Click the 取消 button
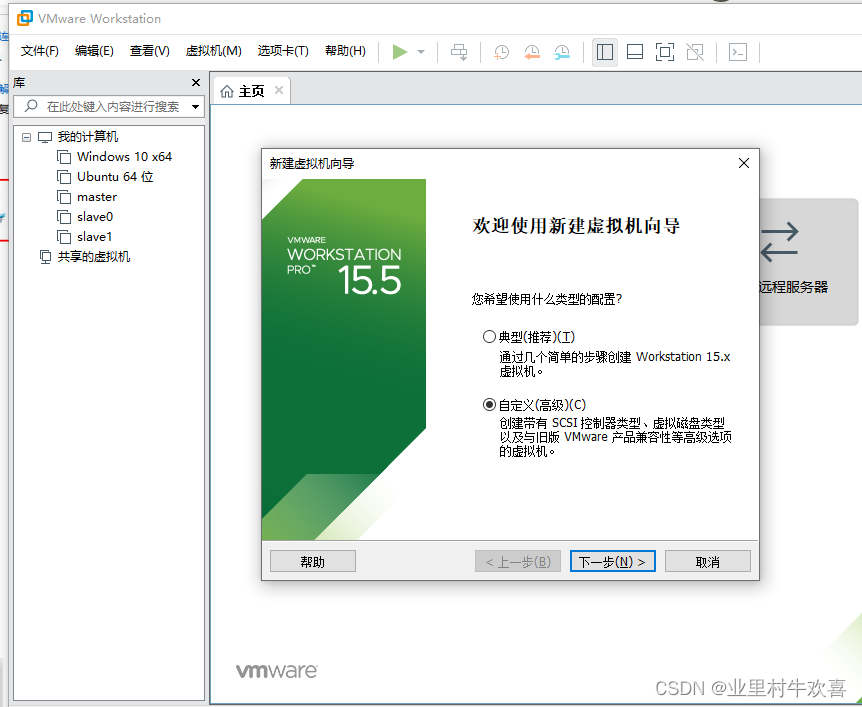The image size is (862, 707). tap(708, 561)
